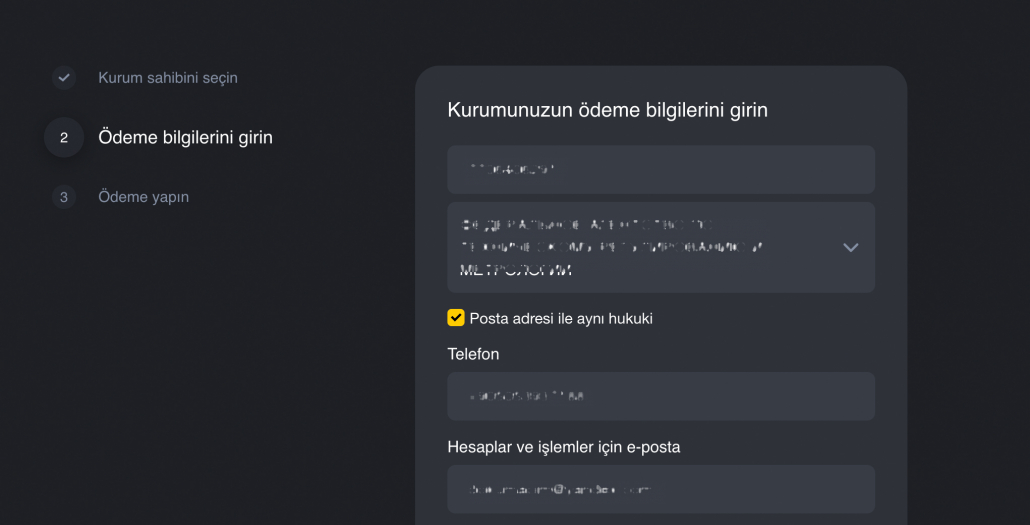Click the blurred phone number value
Image resolution: width=1030 pixels, height=525 pixels.
[526, 396]
